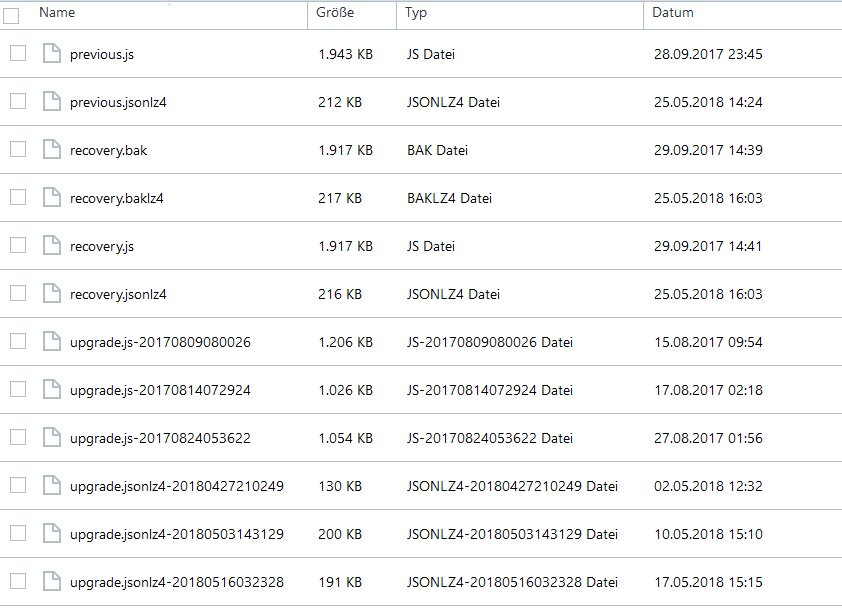Sort the list by Größe column

[x=335, y=13]
